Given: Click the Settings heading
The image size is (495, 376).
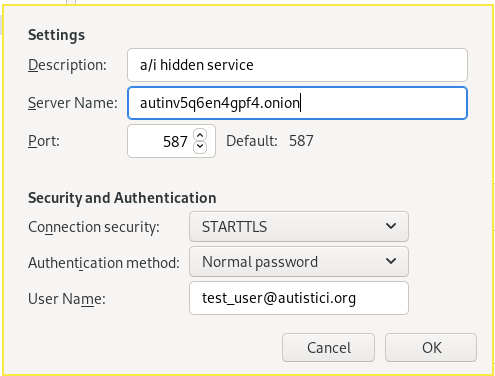Looking at the screenshot, I should pos(56,35).
